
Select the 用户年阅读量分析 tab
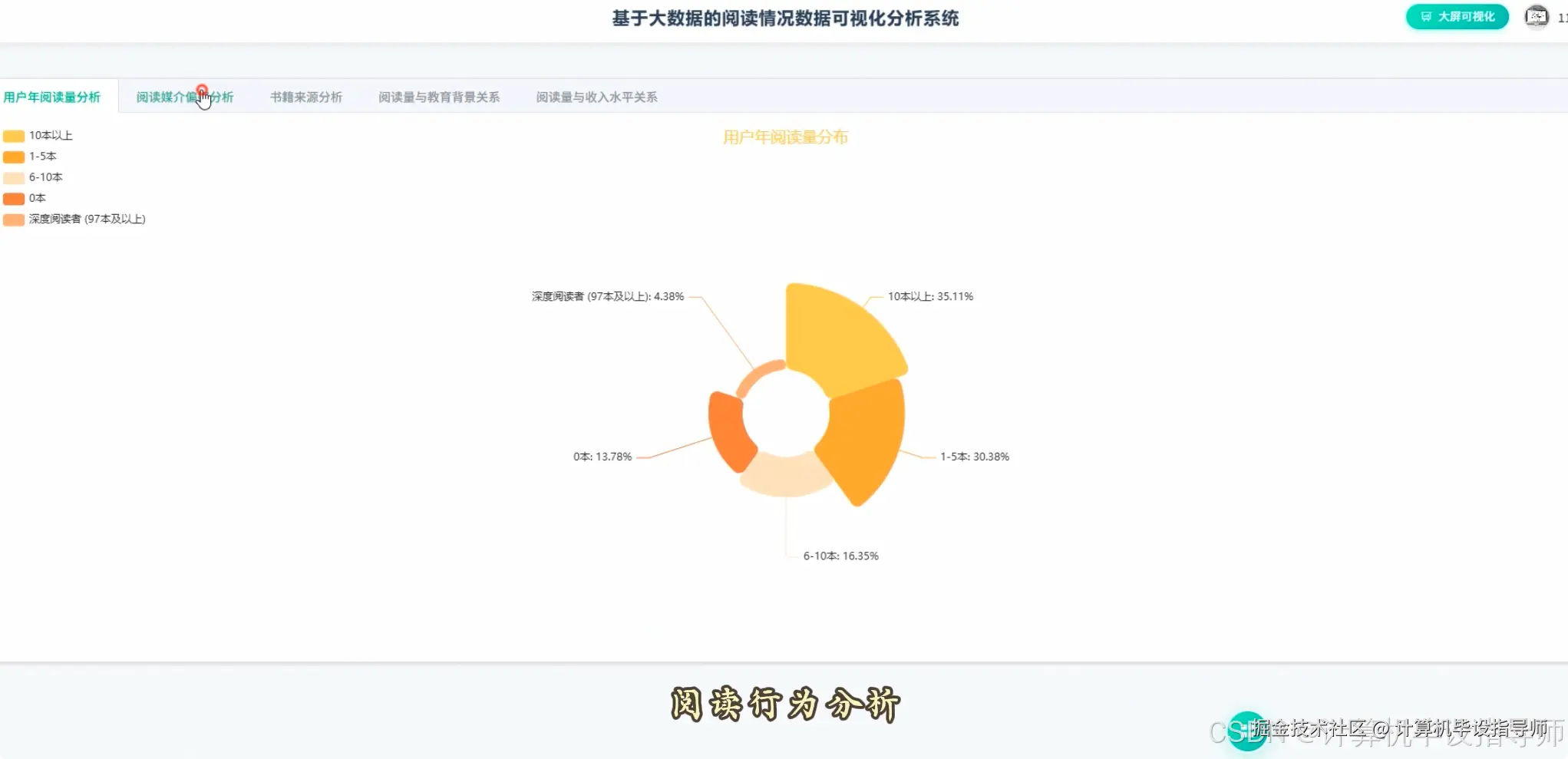(54, 97)
